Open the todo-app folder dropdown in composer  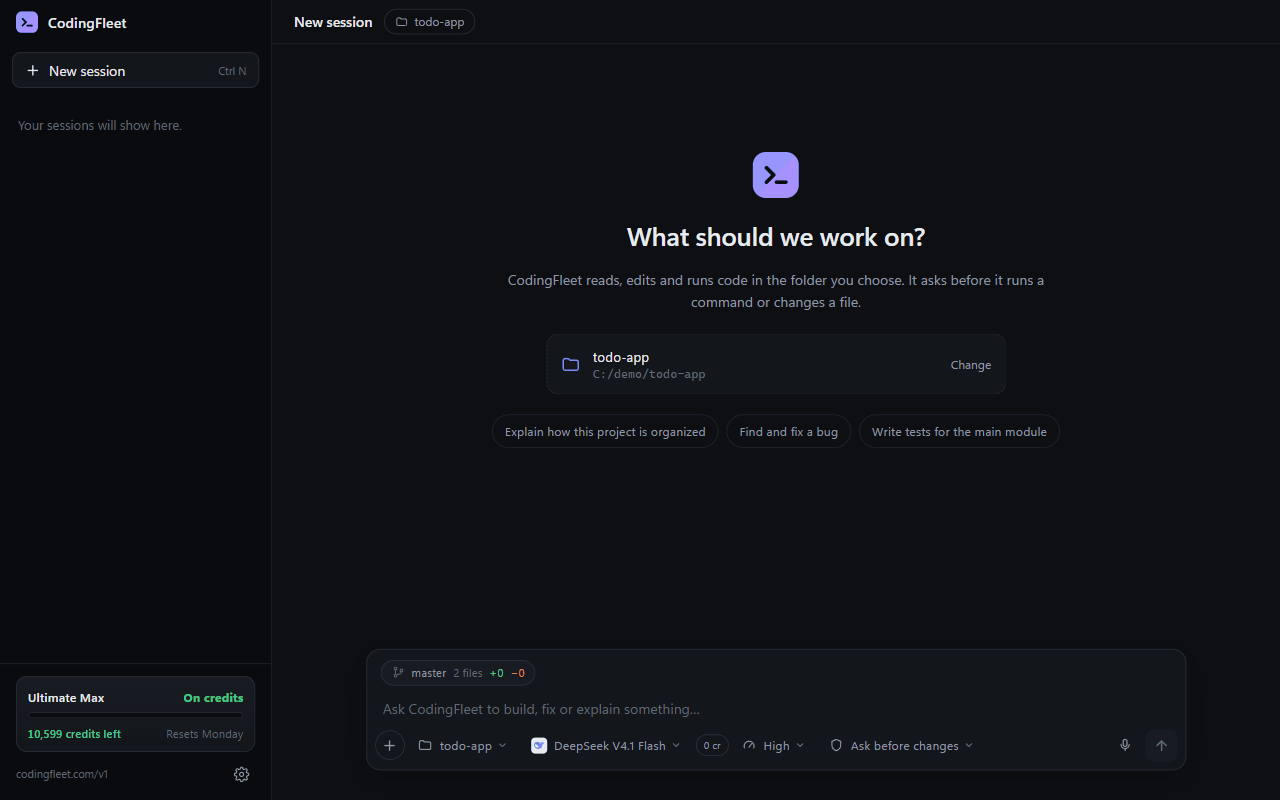tap(463, 745)
